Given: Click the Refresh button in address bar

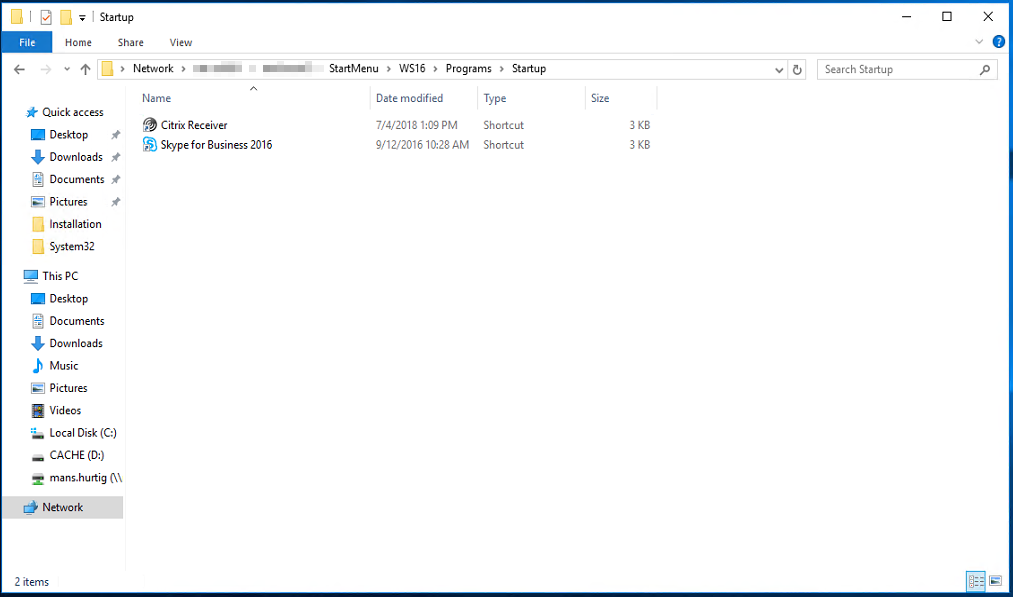Looking at the screenshot, I should click(x=797, y=70).
